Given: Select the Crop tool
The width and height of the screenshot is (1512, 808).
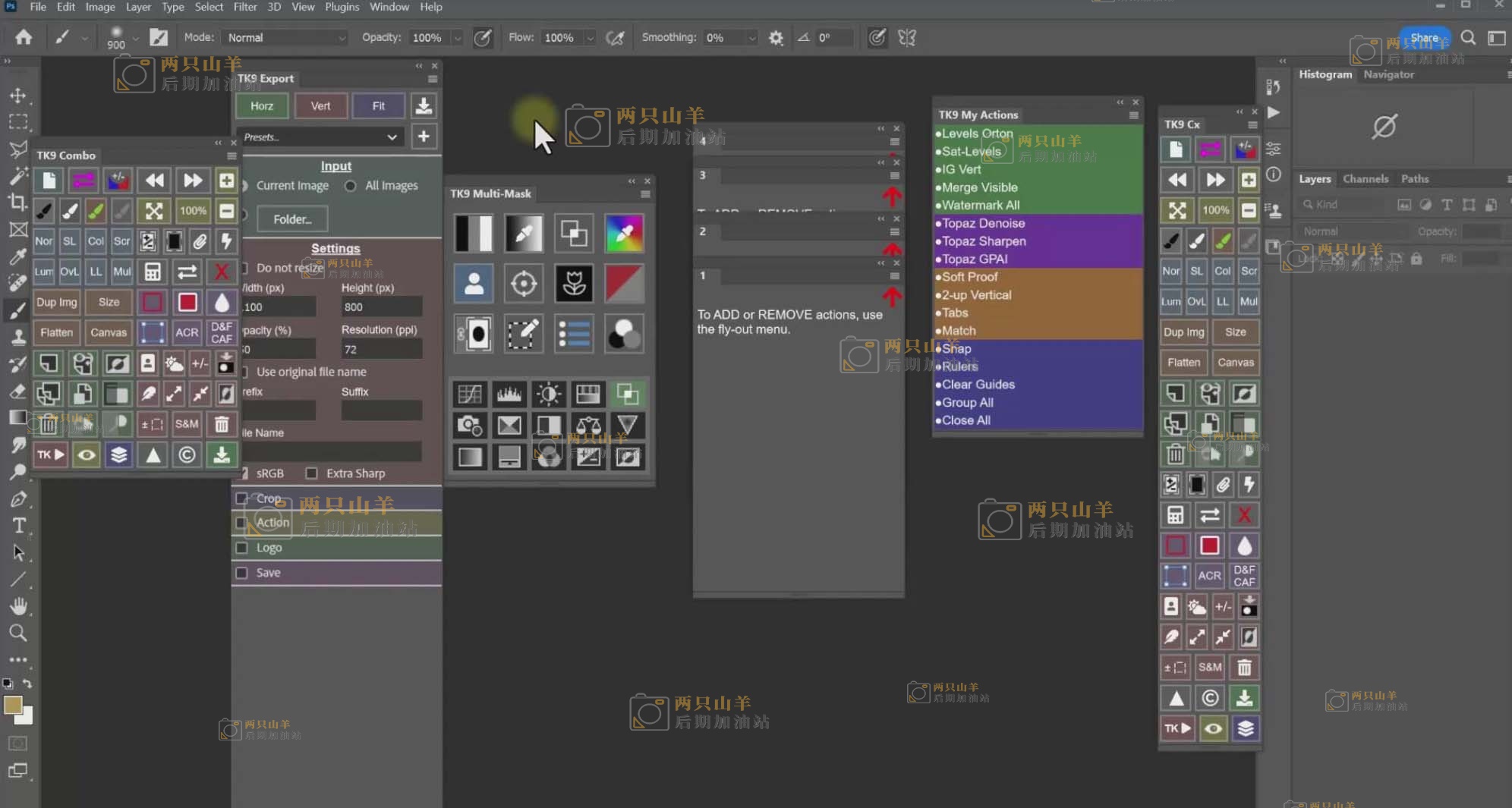Looking at the screenshot, I should 18,202.
